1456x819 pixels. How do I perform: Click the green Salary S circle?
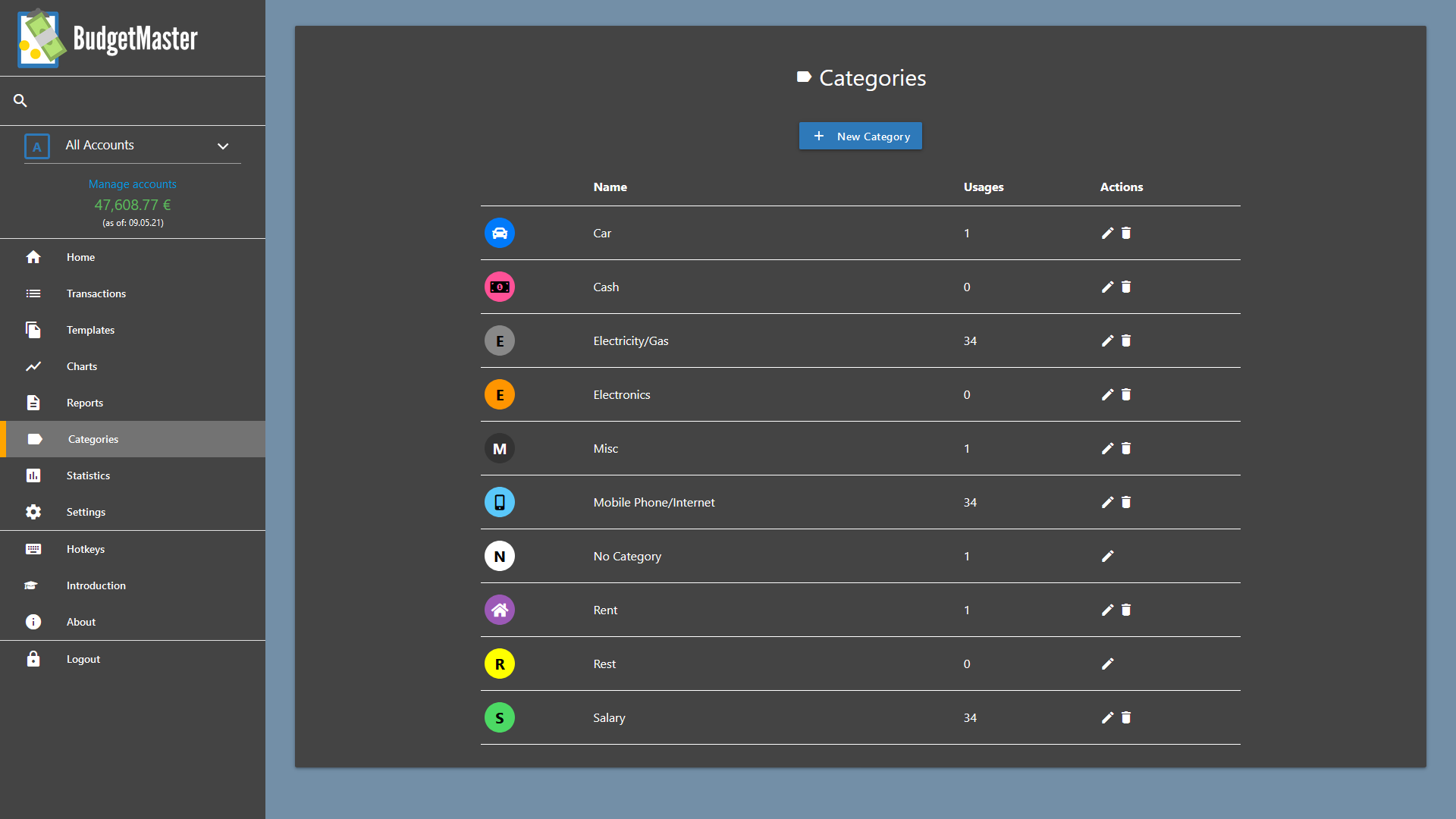(x=500, y=717)
